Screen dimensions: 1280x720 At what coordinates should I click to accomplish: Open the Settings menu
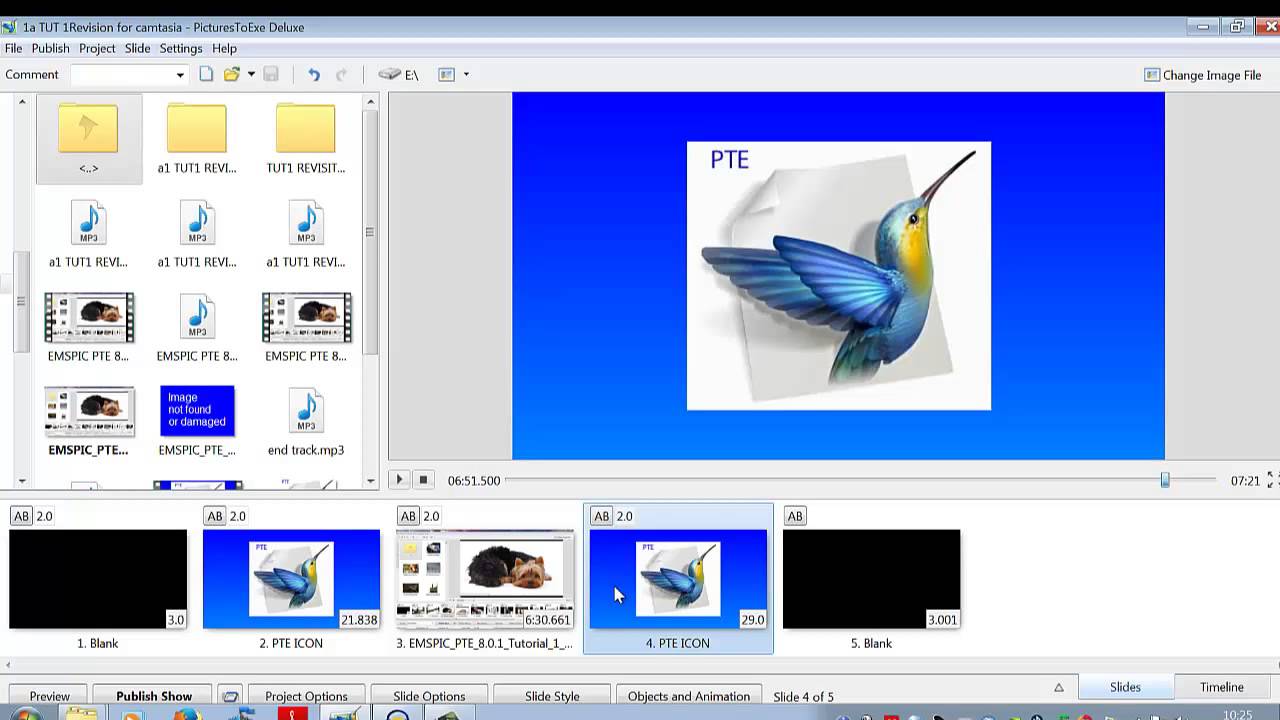coord(181,48)
